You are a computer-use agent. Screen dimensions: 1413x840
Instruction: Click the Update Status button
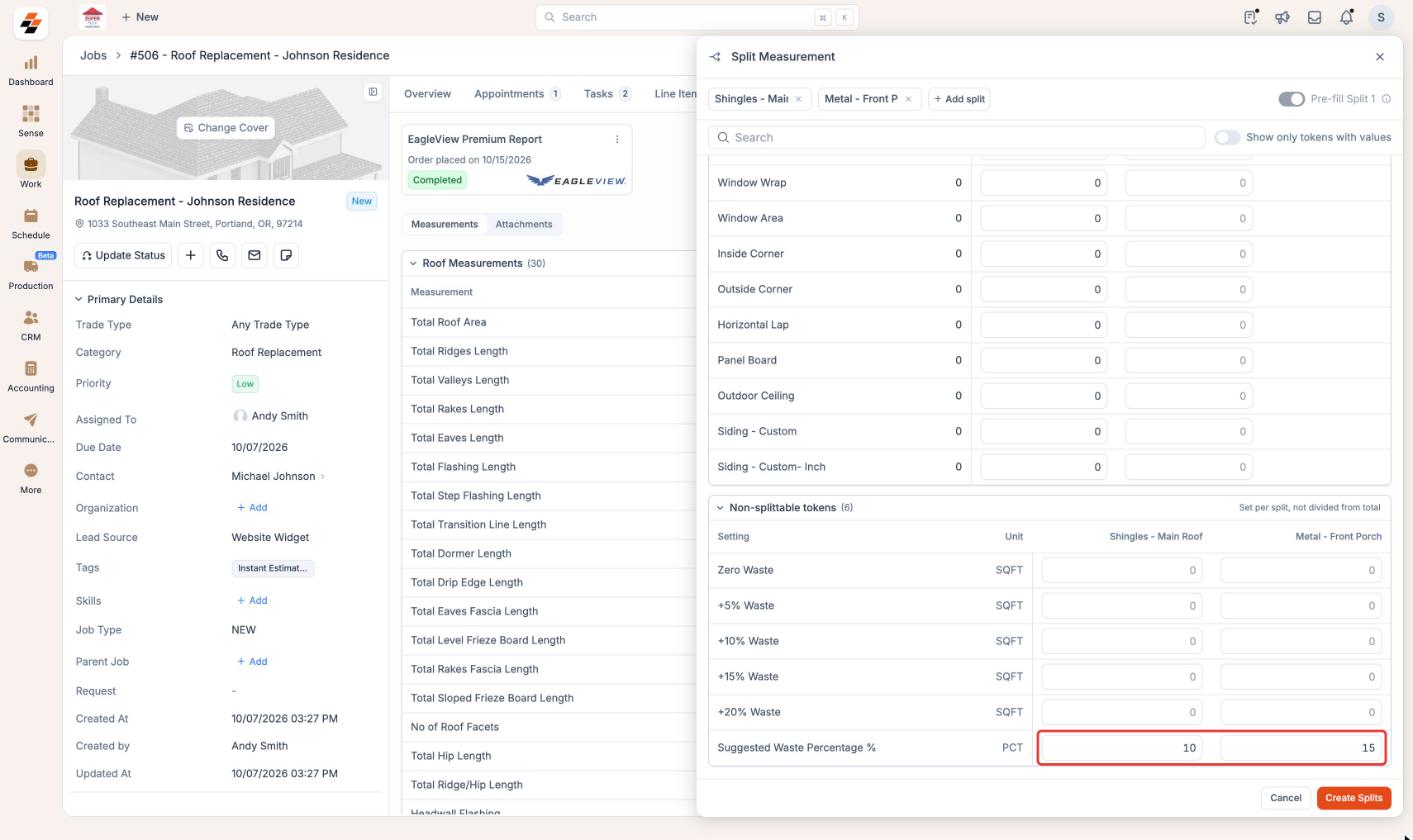(x=123, y=255)
